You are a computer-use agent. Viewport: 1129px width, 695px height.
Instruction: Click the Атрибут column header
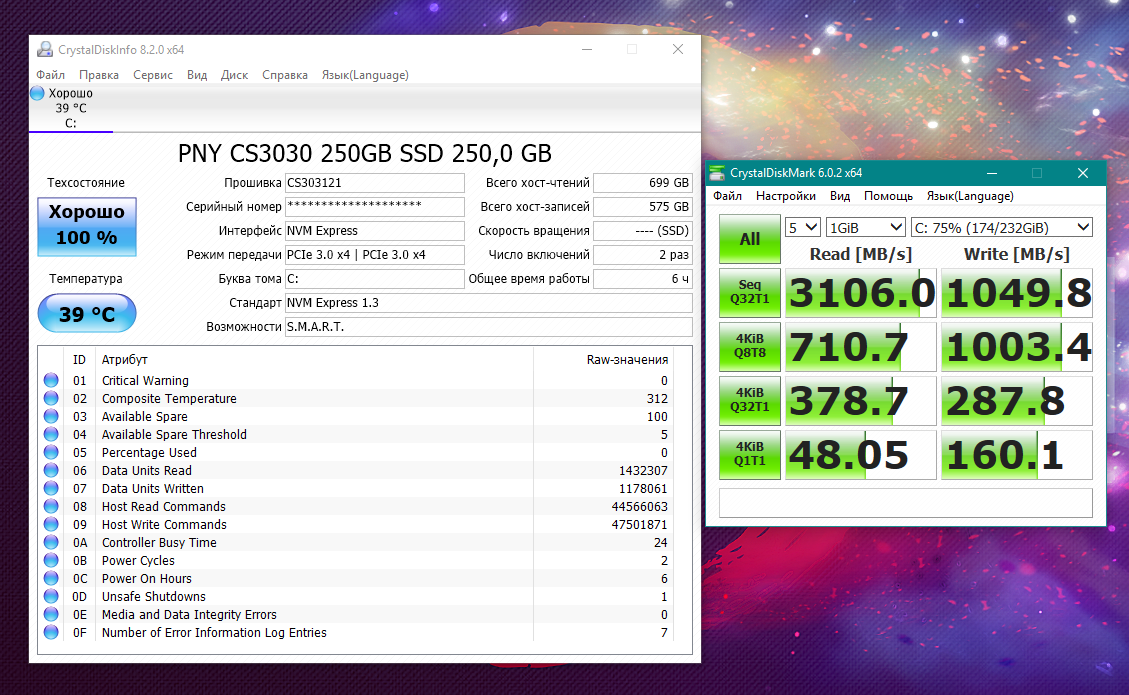click(x=125, y=359)
